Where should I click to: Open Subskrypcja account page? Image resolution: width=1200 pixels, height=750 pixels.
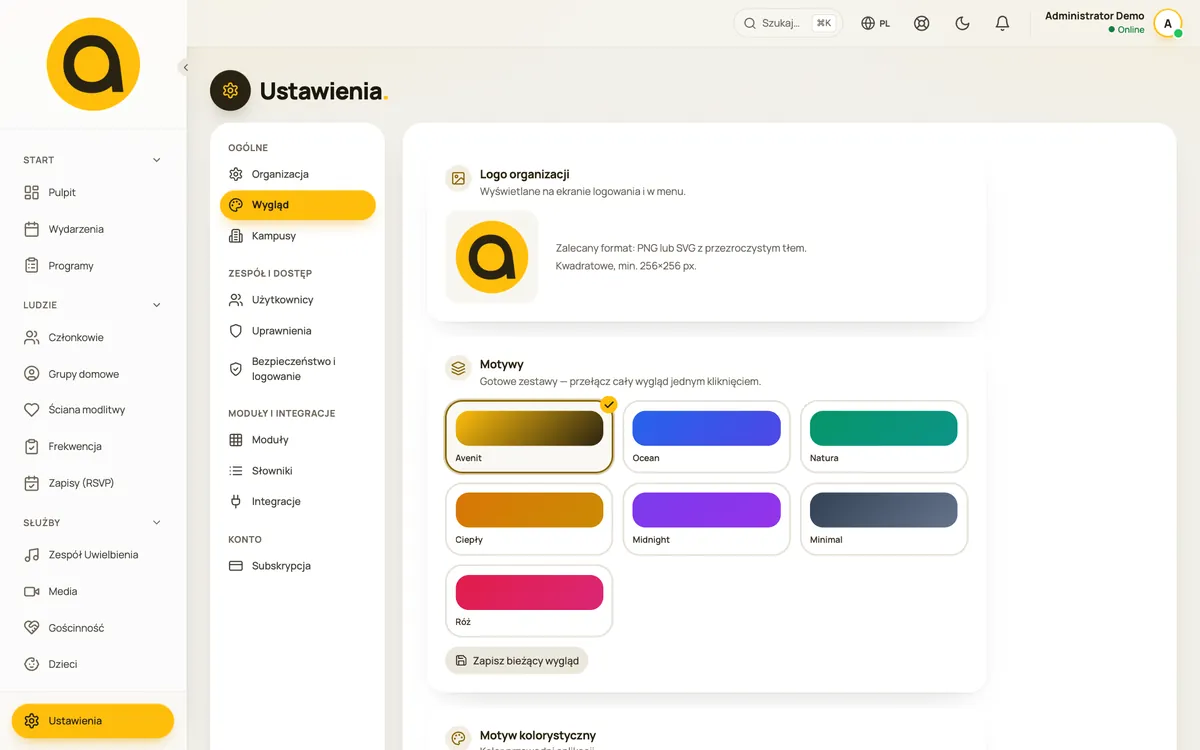coord(298,566)
